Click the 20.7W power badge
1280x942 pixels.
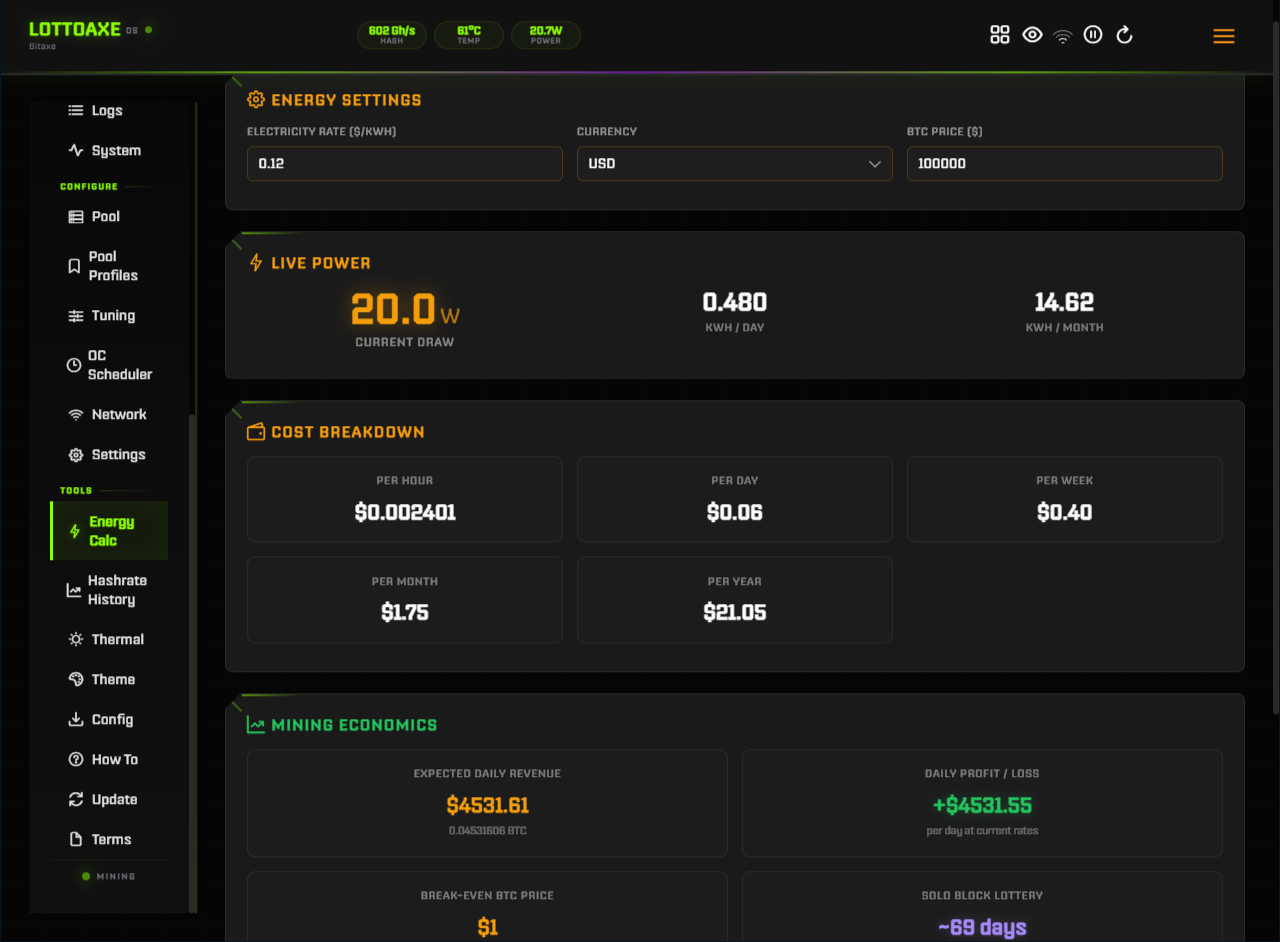546,35
